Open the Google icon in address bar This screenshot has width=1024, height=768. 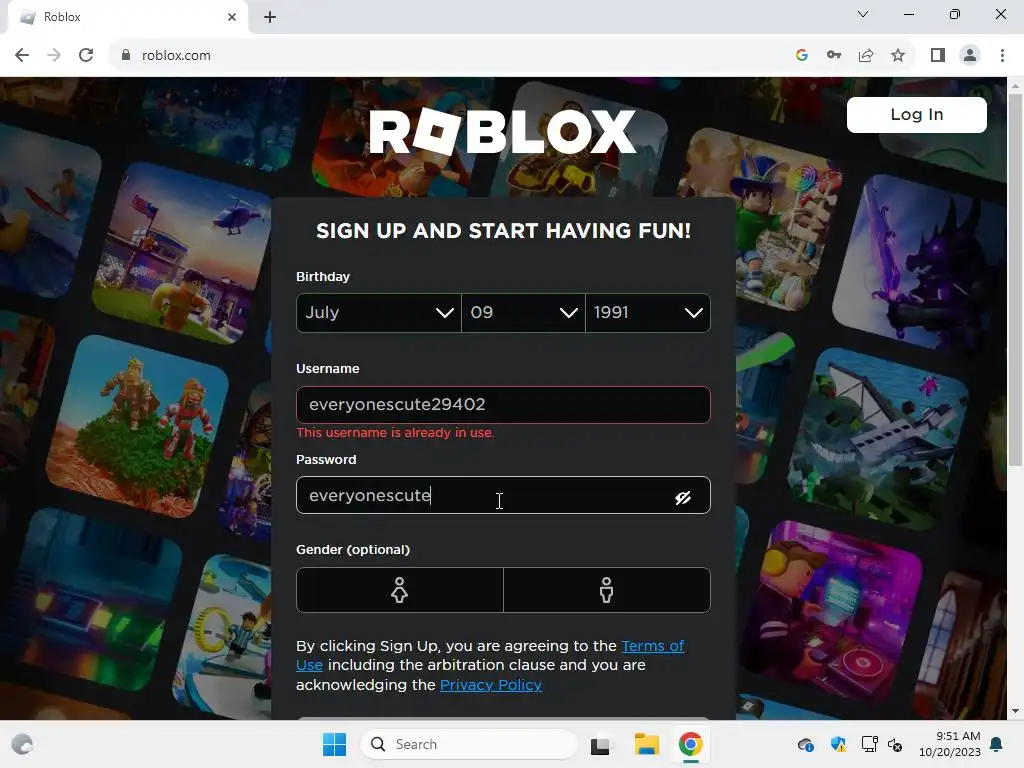(x=802, y=56)
